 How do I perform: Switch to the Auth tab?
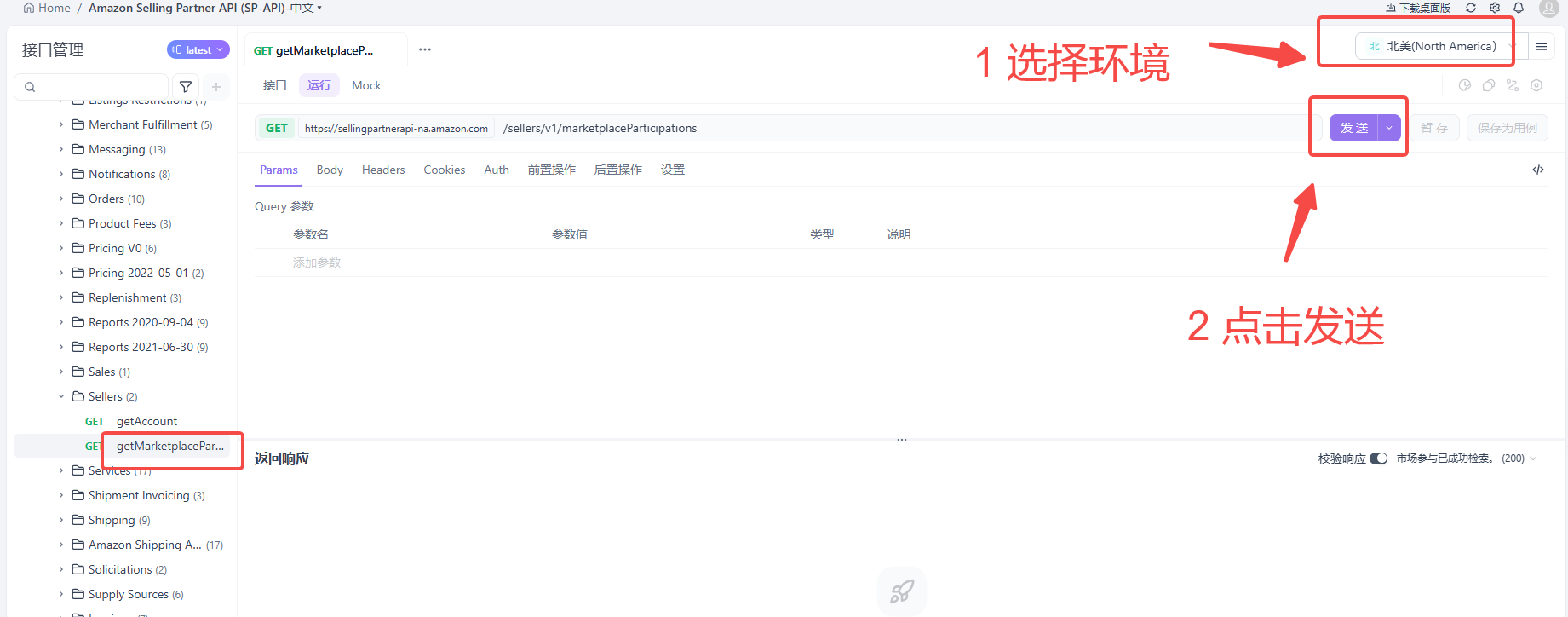tap(497, 170)
